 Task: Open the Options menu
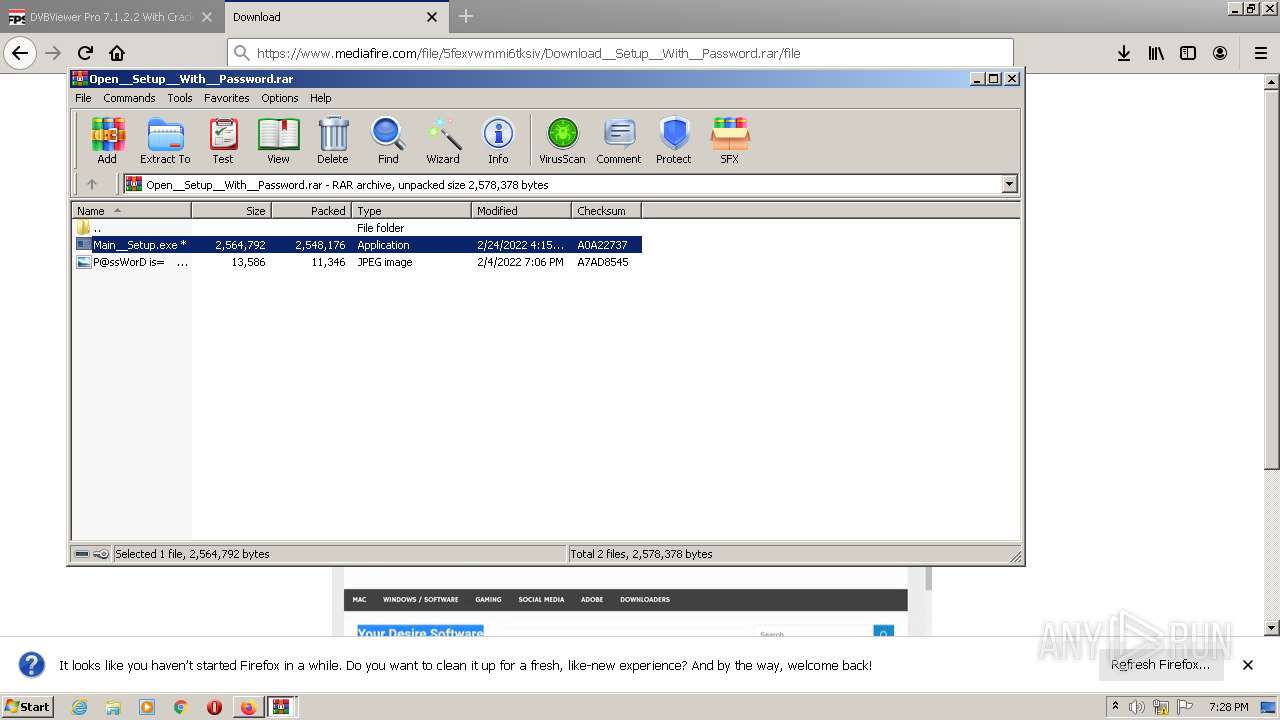click(x=280, y=98)
